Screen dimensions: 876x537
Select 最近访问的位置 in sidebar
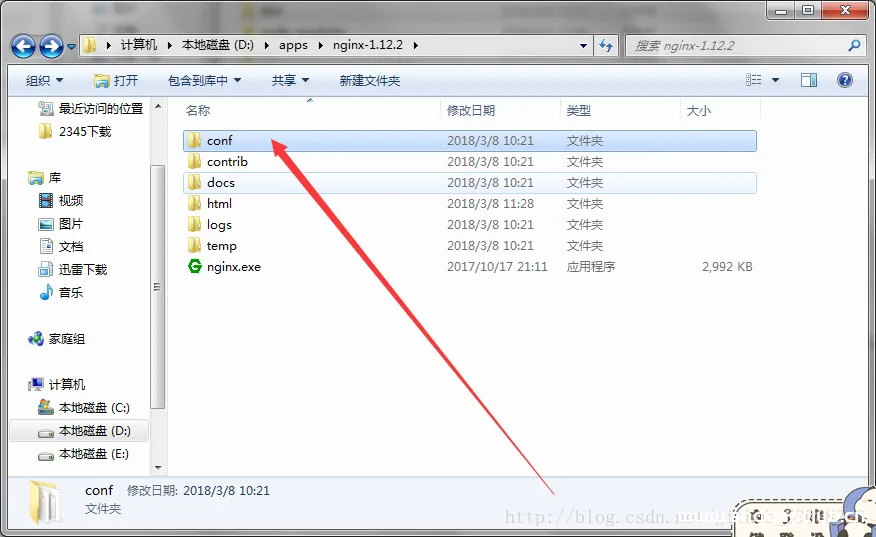click(x=91, y=108)
